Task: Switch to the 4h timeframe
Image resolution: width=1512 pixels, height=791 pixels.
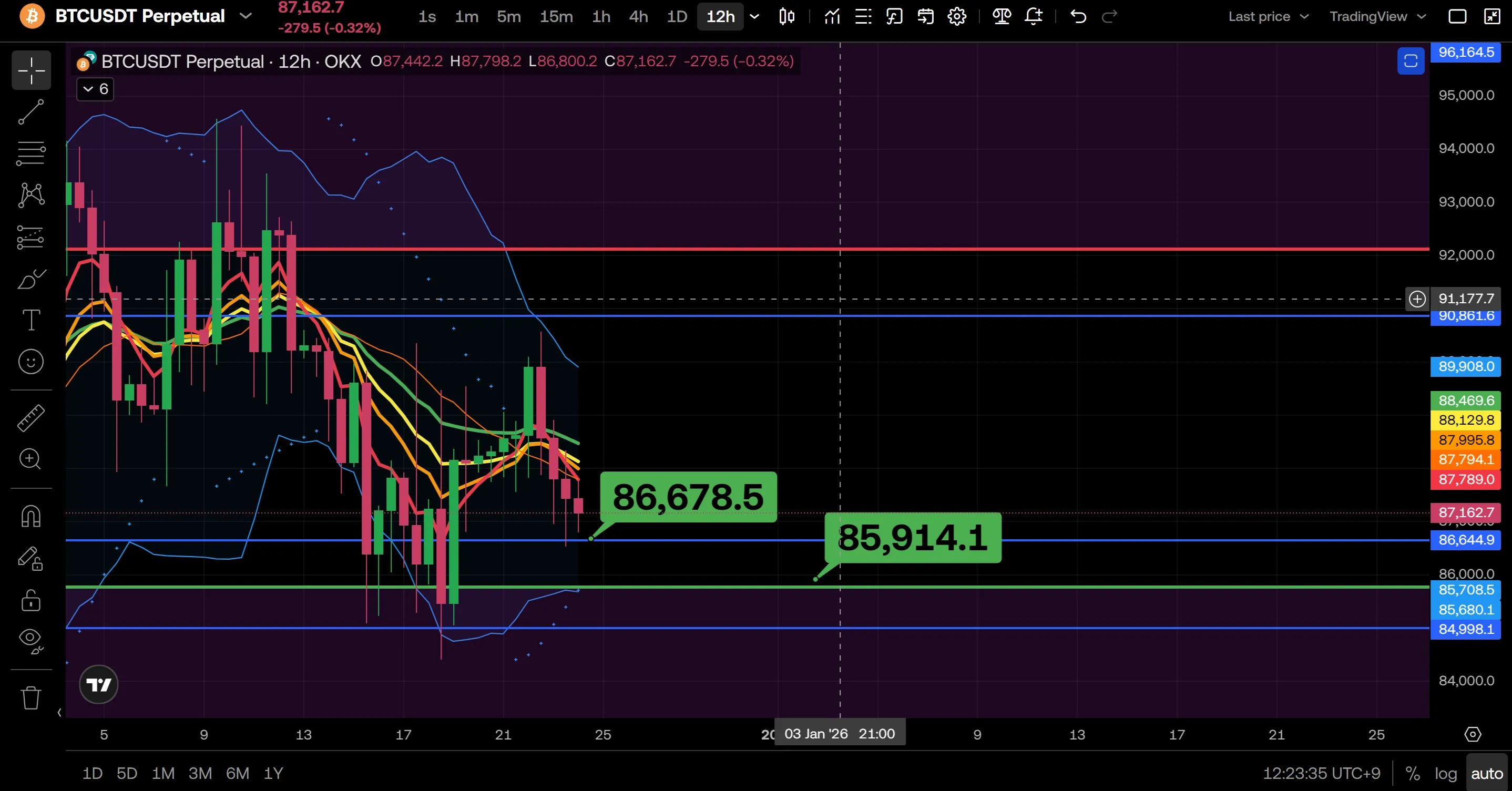Action: coord(638,16)
